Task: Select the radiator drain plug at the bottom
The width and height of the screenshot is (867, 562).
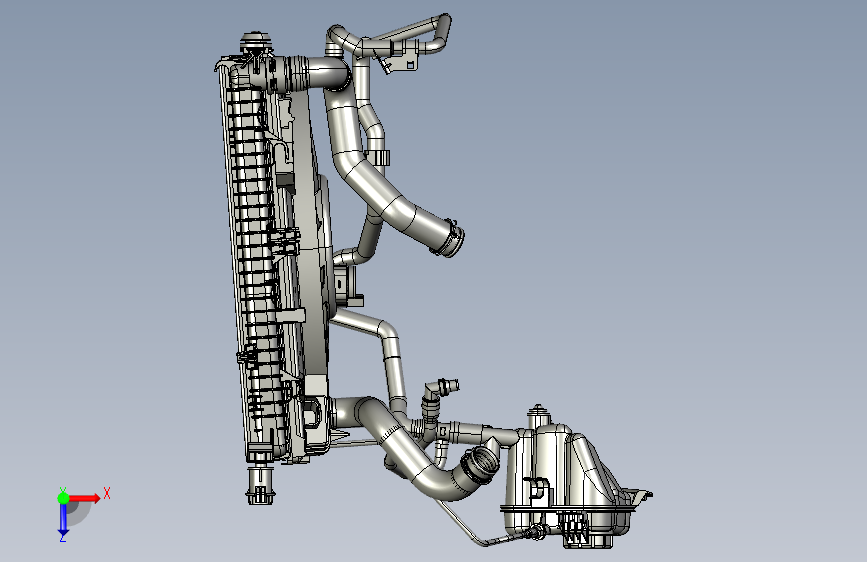Action: [x=259, y=486]
